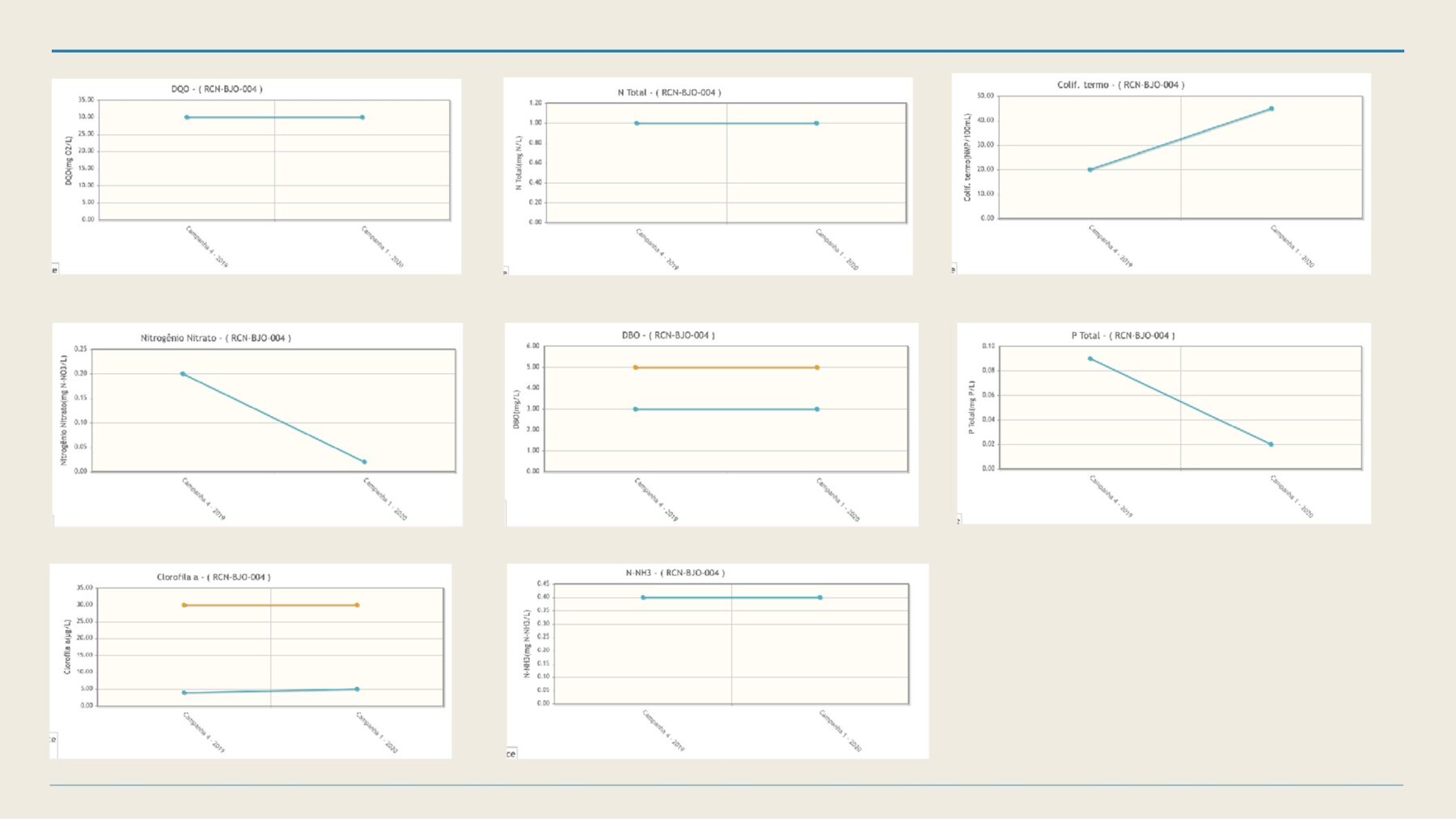Select Nitrogênio Nitrato data point at 0.20
Screen dimensions: 1456x819
coord(183,374)
